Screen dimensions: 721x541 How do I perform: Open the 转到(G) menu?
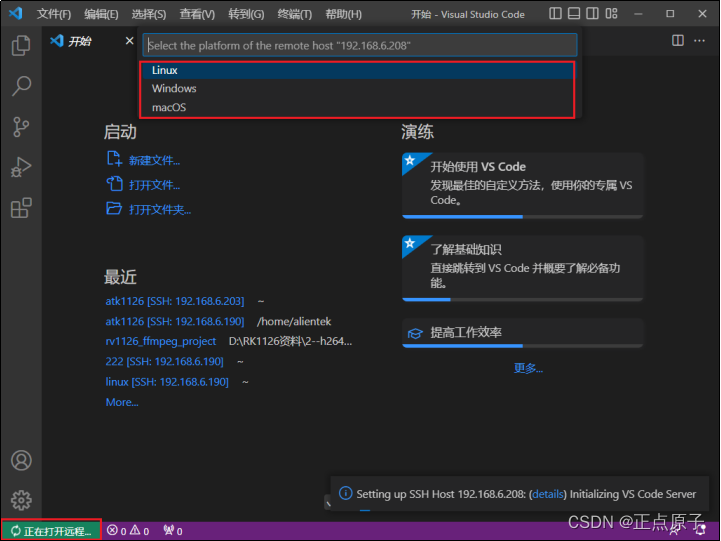click(x=246, y=14)
